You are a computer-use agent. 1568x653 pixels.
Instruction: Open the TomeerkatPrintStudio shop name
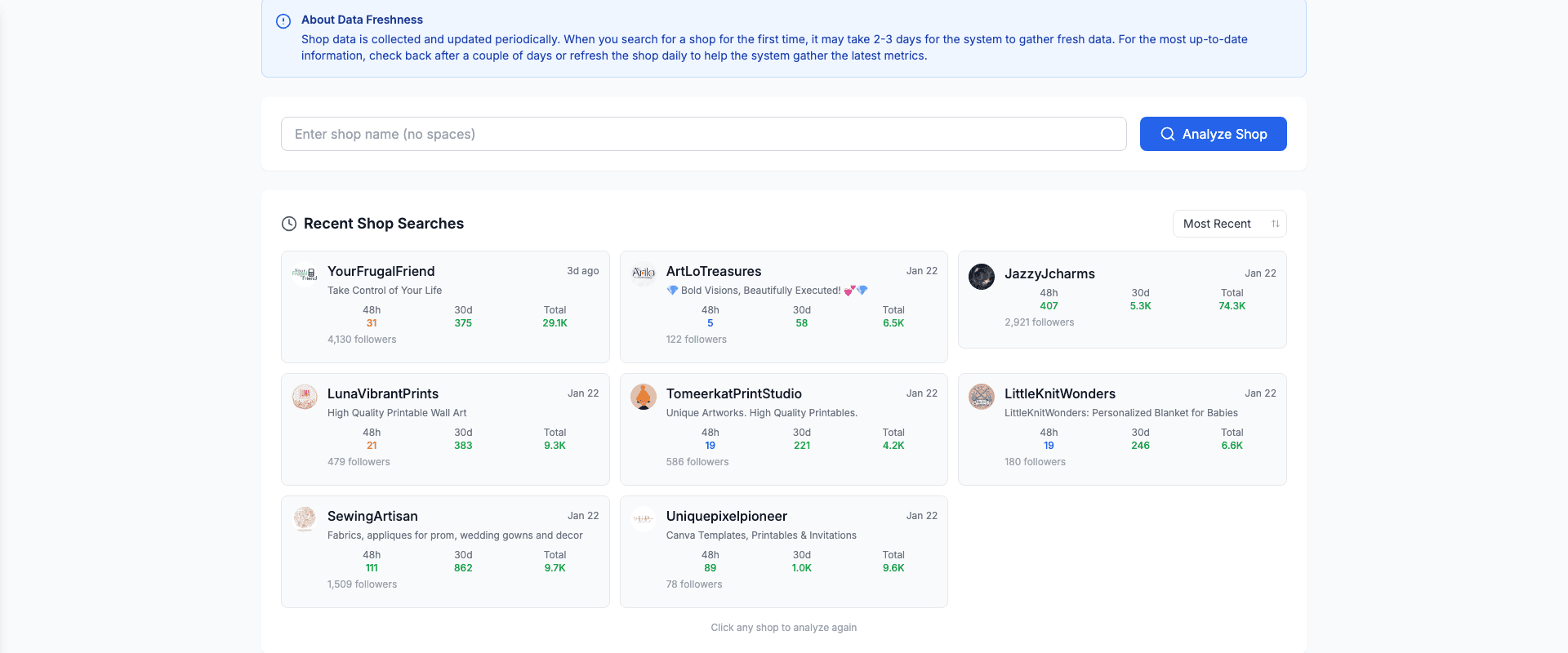pos(734,393)
